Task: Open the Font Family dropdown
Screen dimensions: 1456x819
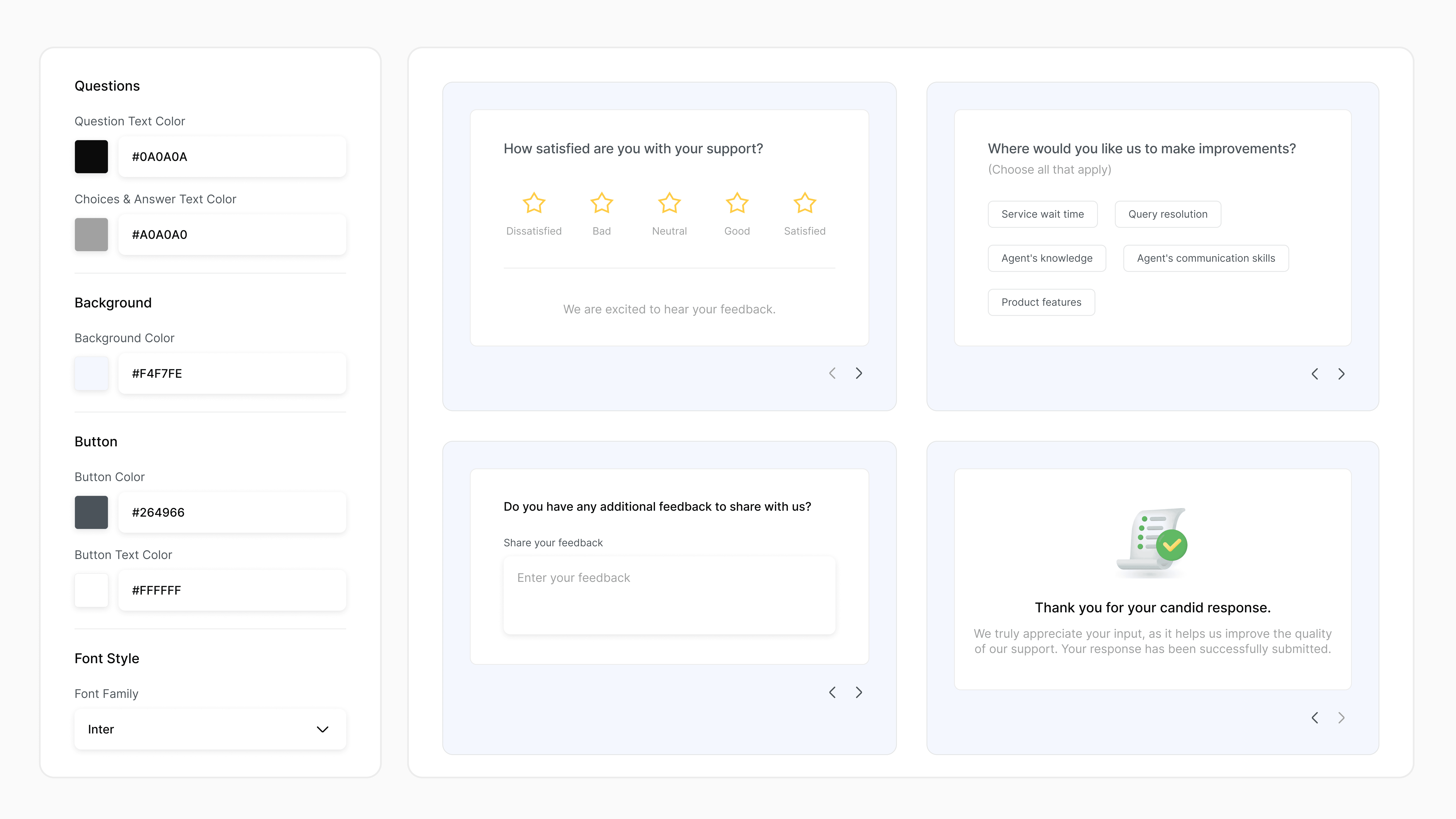Action: [x=210, y=730]
